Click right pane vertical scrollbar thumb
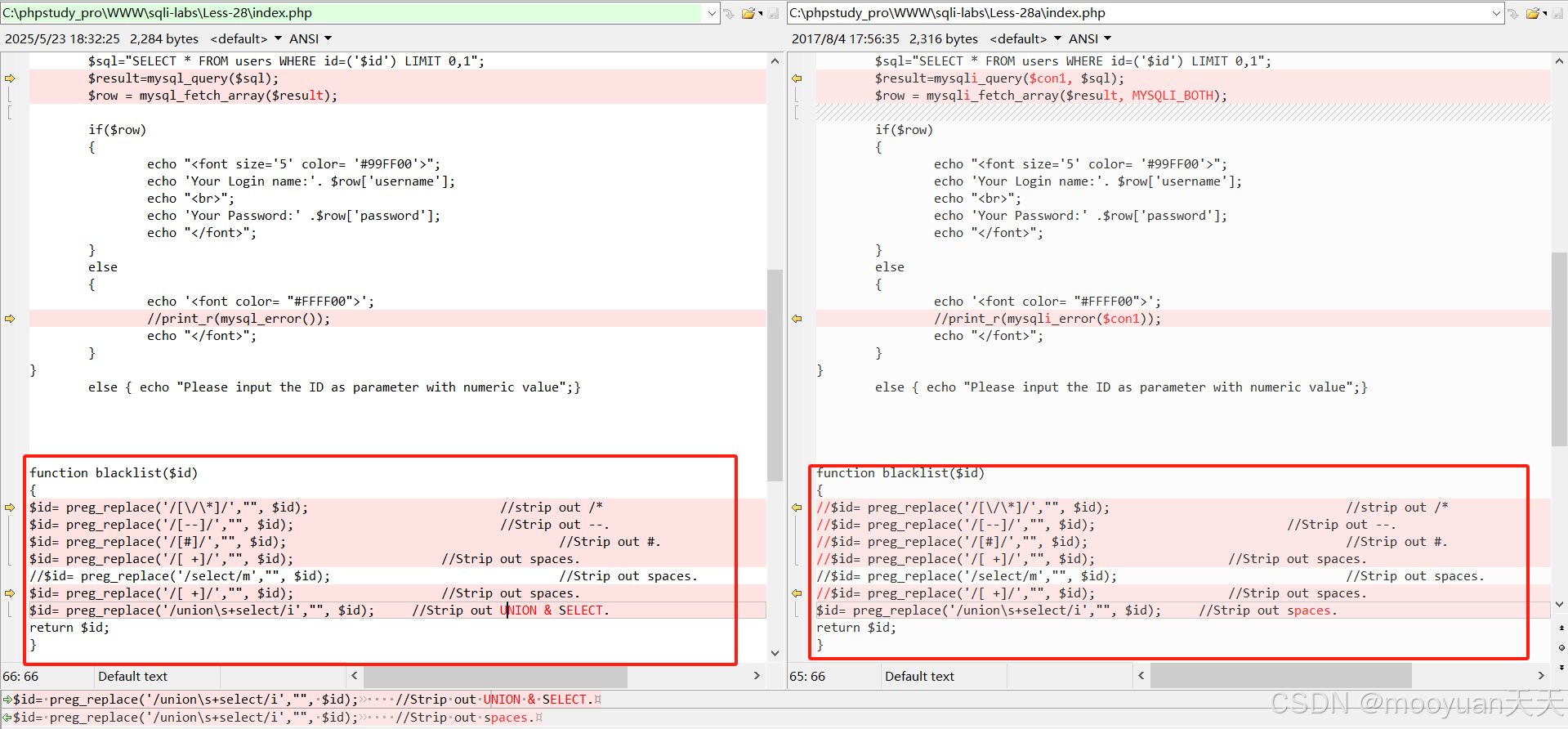Screen dimensions: 1568x729 (x=1560, y=350)
